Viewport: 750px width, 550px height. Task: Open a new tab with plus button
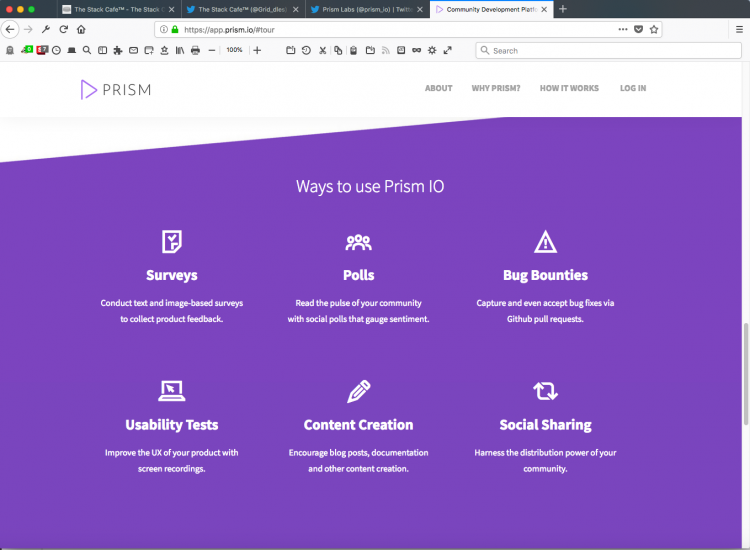pos(563,9)
